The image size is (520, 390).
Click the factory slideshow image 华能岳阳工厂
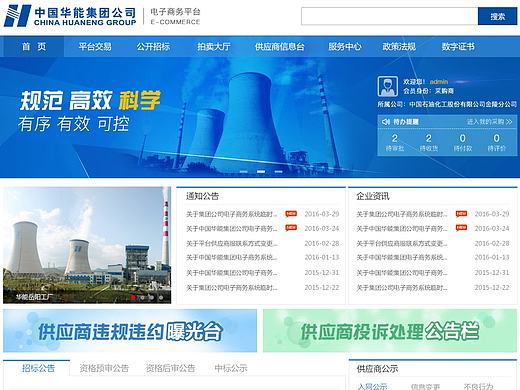[x=87, y=245]
